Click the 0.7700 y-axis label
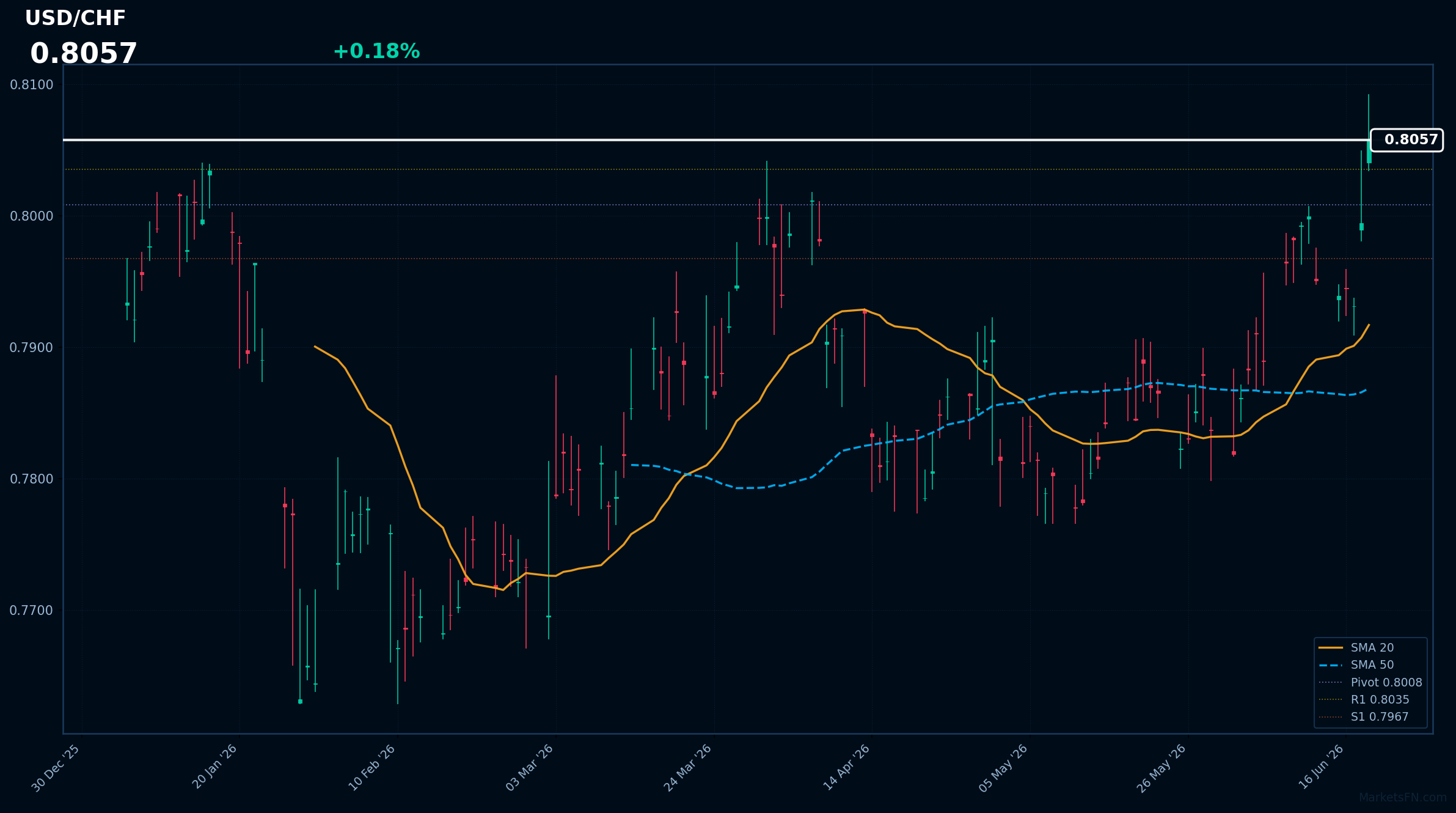 (x=32, y=611)
